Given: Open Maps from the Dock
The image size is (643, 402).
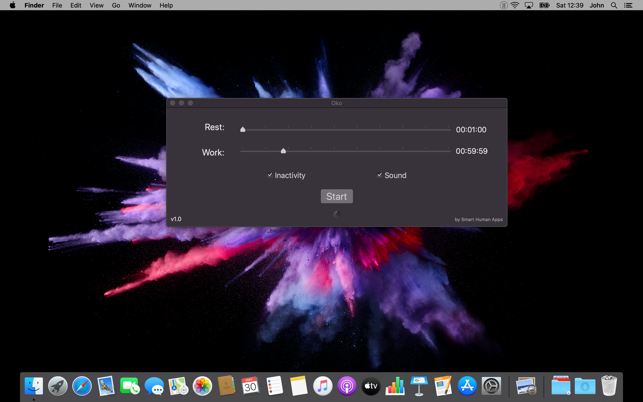Looking at the screenshot, I should pos(178,386).
